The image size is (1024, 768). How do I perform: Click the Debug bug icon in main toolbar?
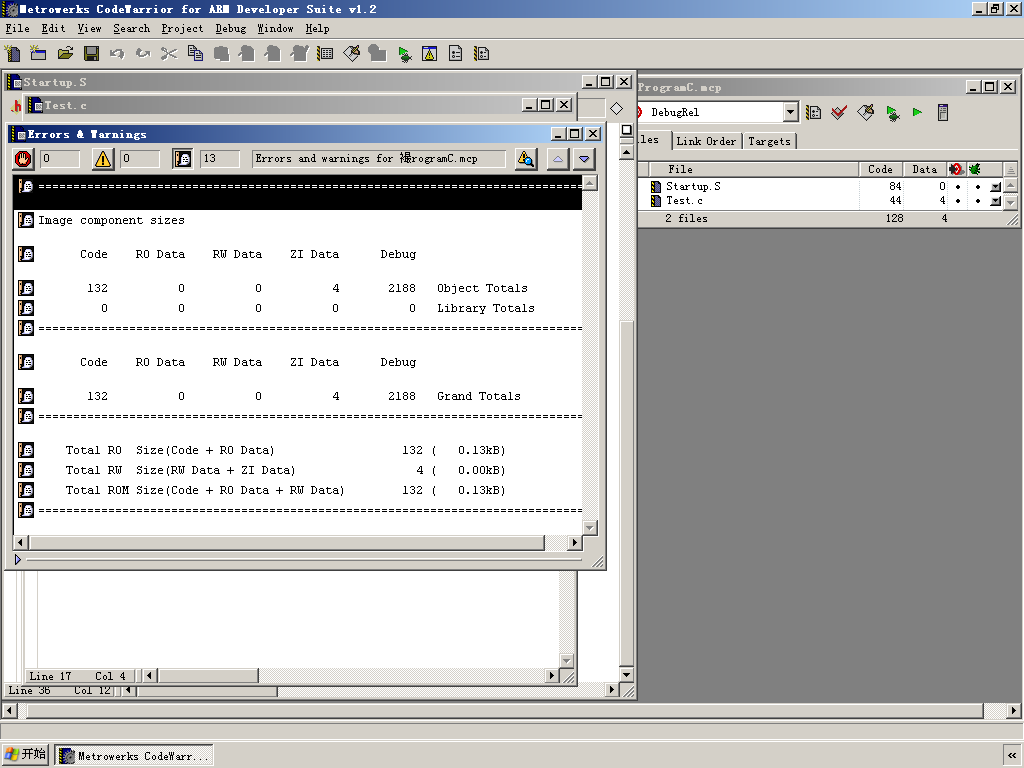(x=404, y=54)
